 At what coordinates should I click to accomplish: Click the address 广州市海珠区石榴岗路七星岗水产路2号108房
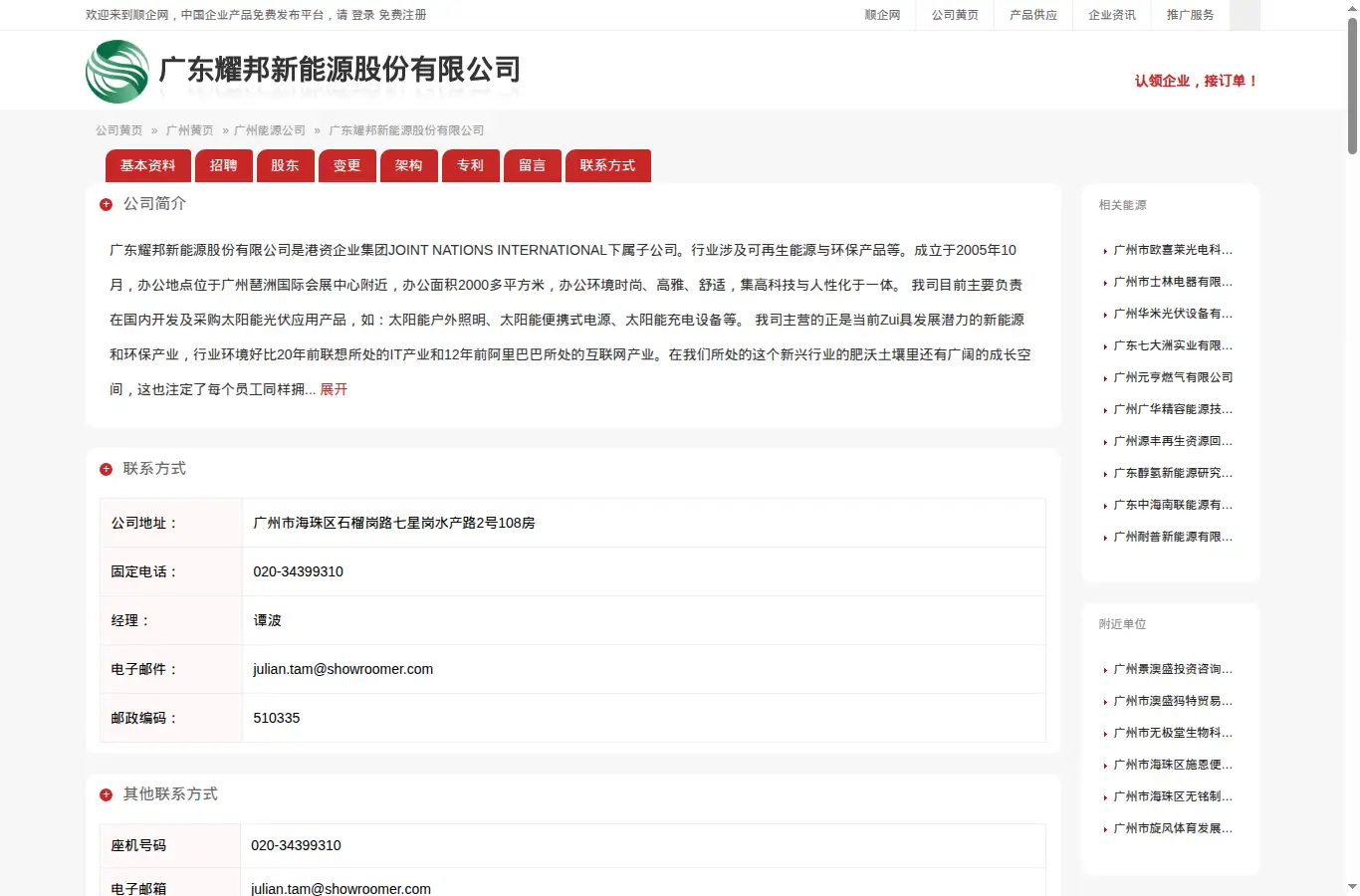click(x=394, y=523)
